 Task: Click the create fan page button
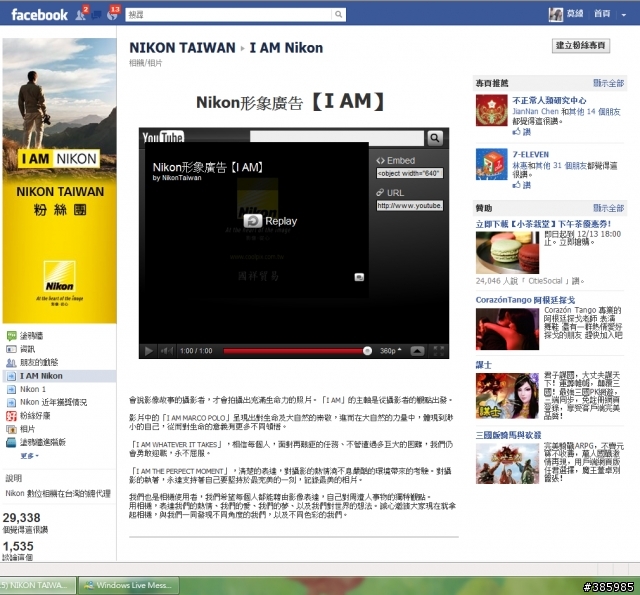tap(580, 45)
